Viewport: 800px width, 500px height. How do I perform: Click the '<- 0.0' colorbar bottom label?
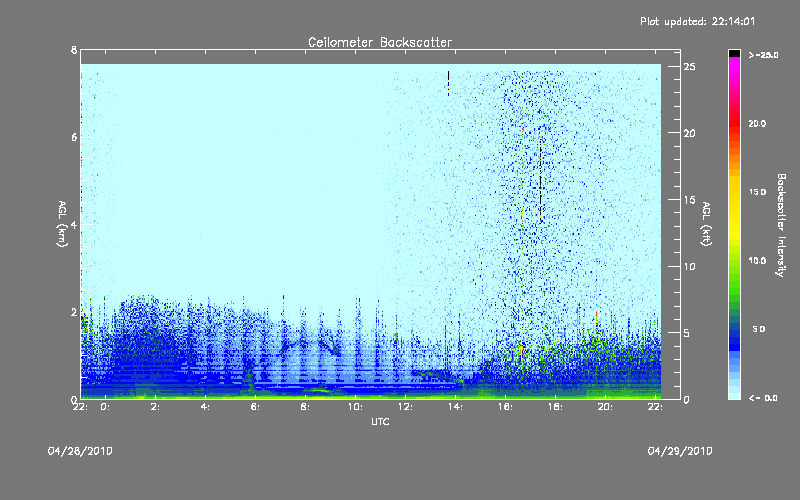(763, 398)
